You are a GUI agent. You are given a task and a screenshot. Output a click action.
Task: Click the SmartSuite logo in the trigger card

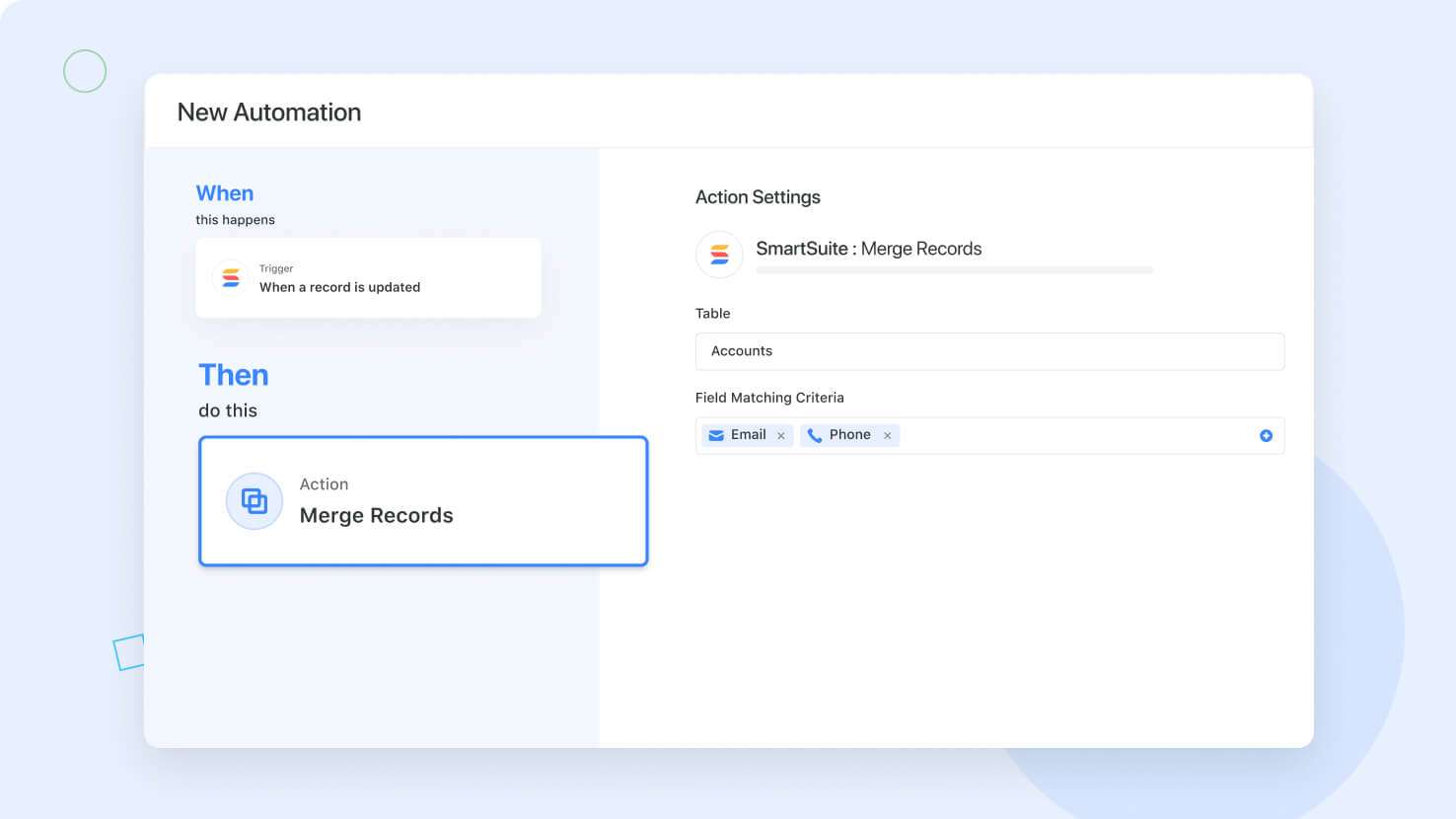pyautogui.click(x=231, y=277)
